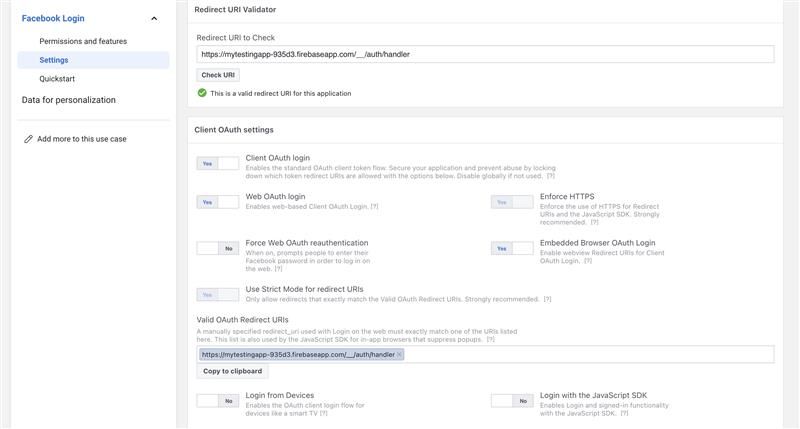The height and width of the screenshot is (429, 800).
Task: Toggle Client OAuth login switch
Action: point(218,164)
